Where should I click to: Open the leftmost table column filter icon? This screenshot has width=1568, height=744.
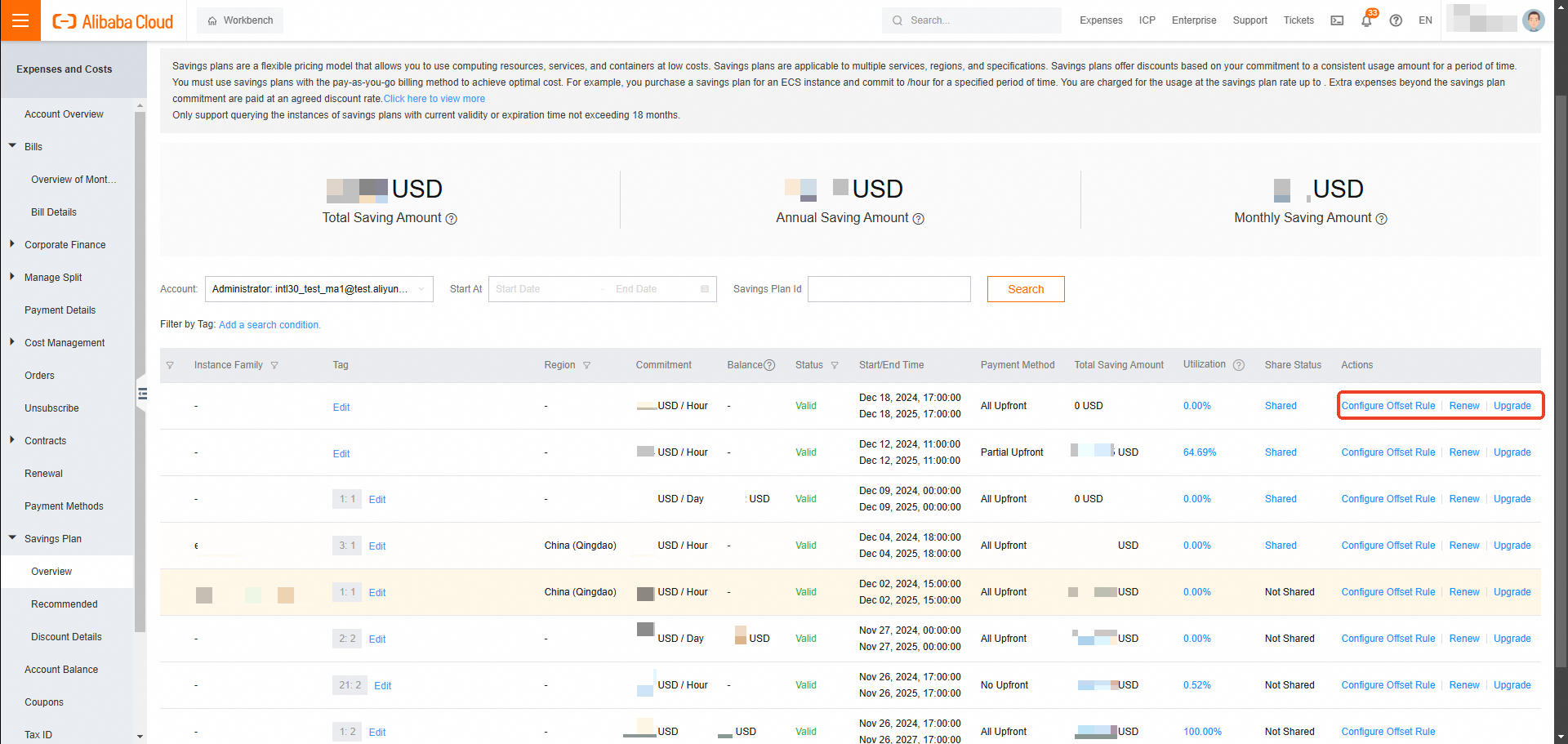[x=170, y=366]
